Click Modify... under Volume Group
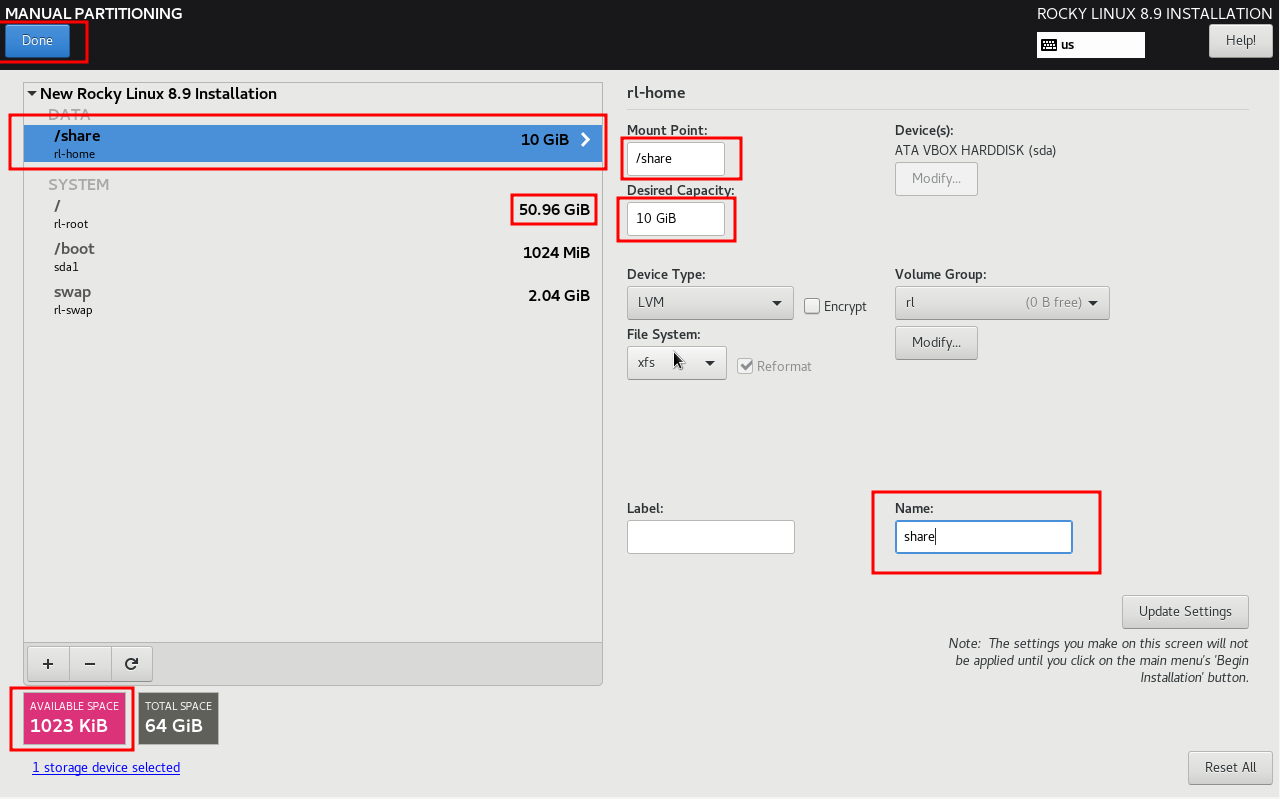1280x799 pixels. click(x=936, y=342)
